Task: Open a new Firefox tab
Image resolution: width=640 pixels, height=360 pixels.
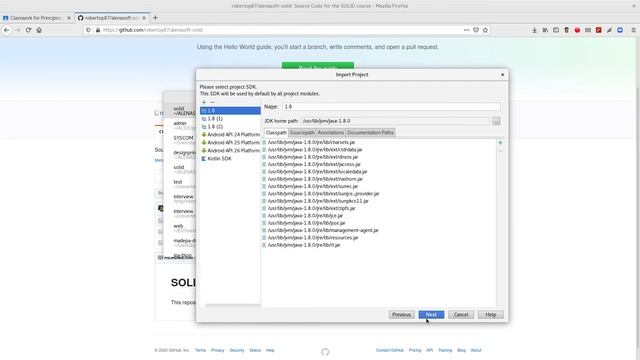Action: click(x=155, y=18)
